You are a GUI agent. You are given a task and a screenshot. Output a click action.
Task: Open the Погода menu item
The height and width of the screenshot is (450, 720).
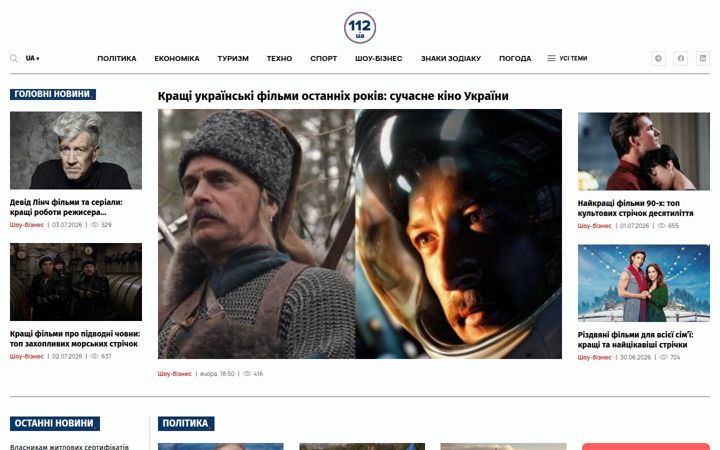[x=515, y=58]
